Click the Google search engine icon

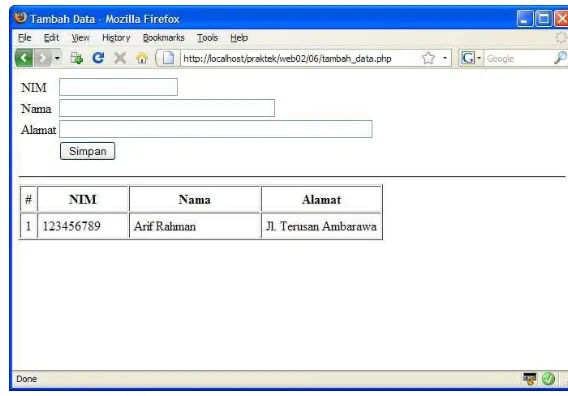pyautogui.click(x=468, y=58)
